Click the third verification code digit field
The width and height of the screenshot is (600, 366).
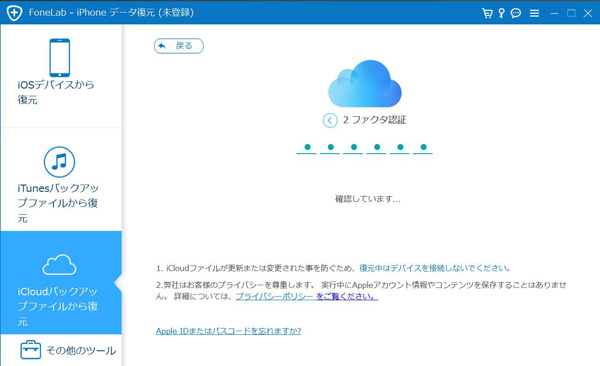353,148
